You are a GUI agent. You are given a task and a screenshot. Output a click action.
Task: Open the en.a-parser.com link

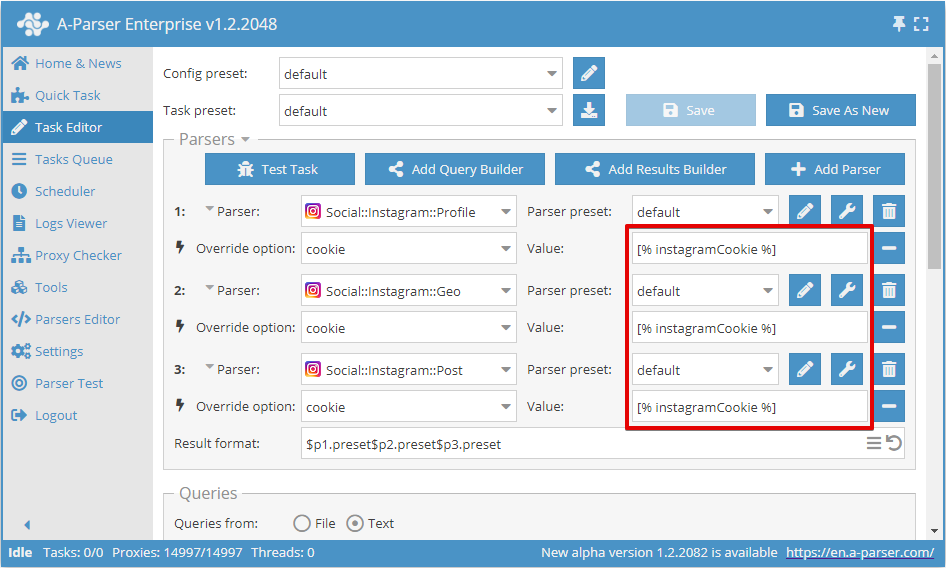860,552
